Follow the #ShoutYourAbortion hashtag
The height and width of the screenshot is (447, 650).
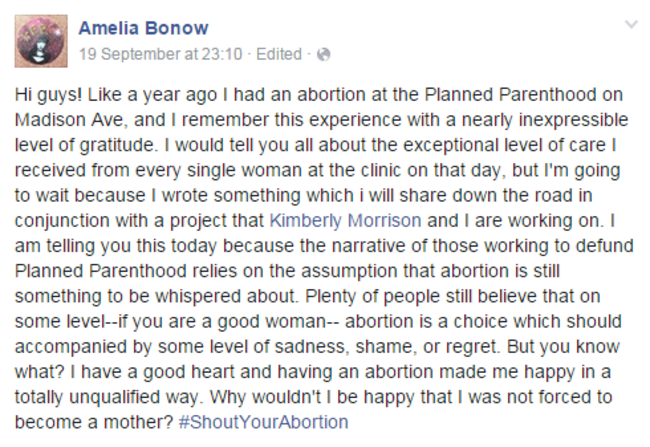click(263, 422)
